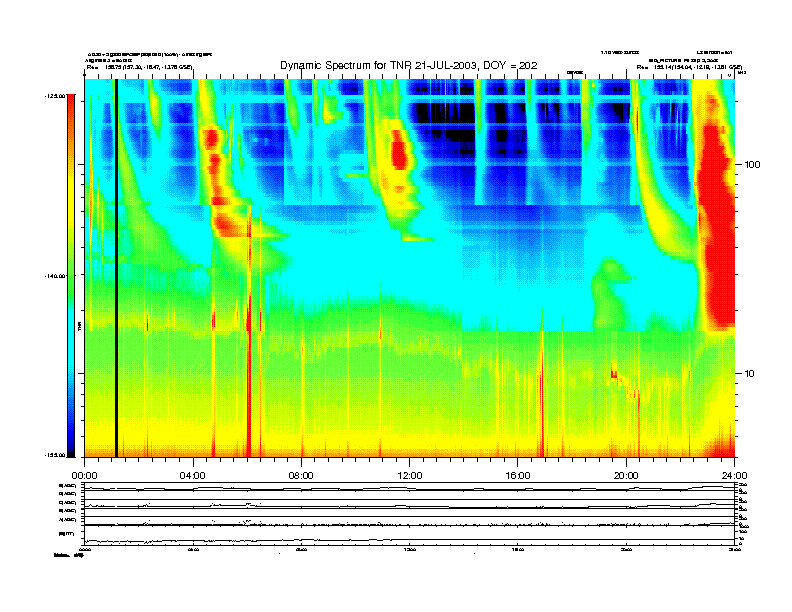Click the 16:00 time axis label

pos(518,476)
